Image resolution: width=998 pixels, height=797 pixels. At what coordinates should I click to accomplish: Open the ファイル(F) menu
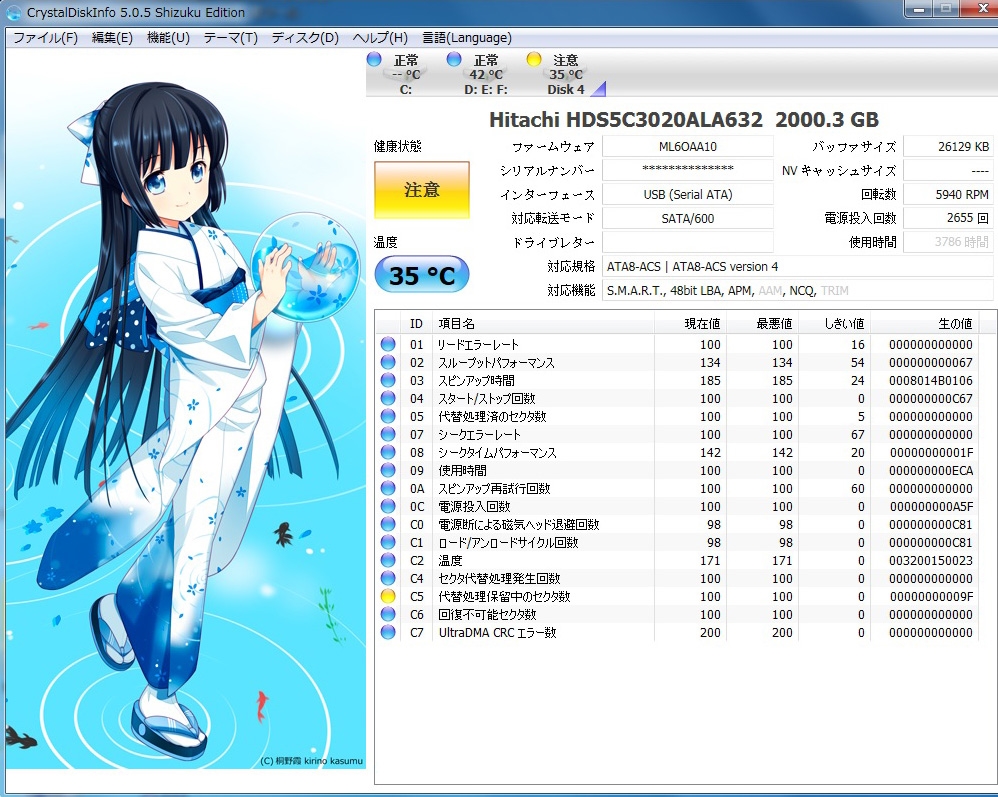(45, 38)
